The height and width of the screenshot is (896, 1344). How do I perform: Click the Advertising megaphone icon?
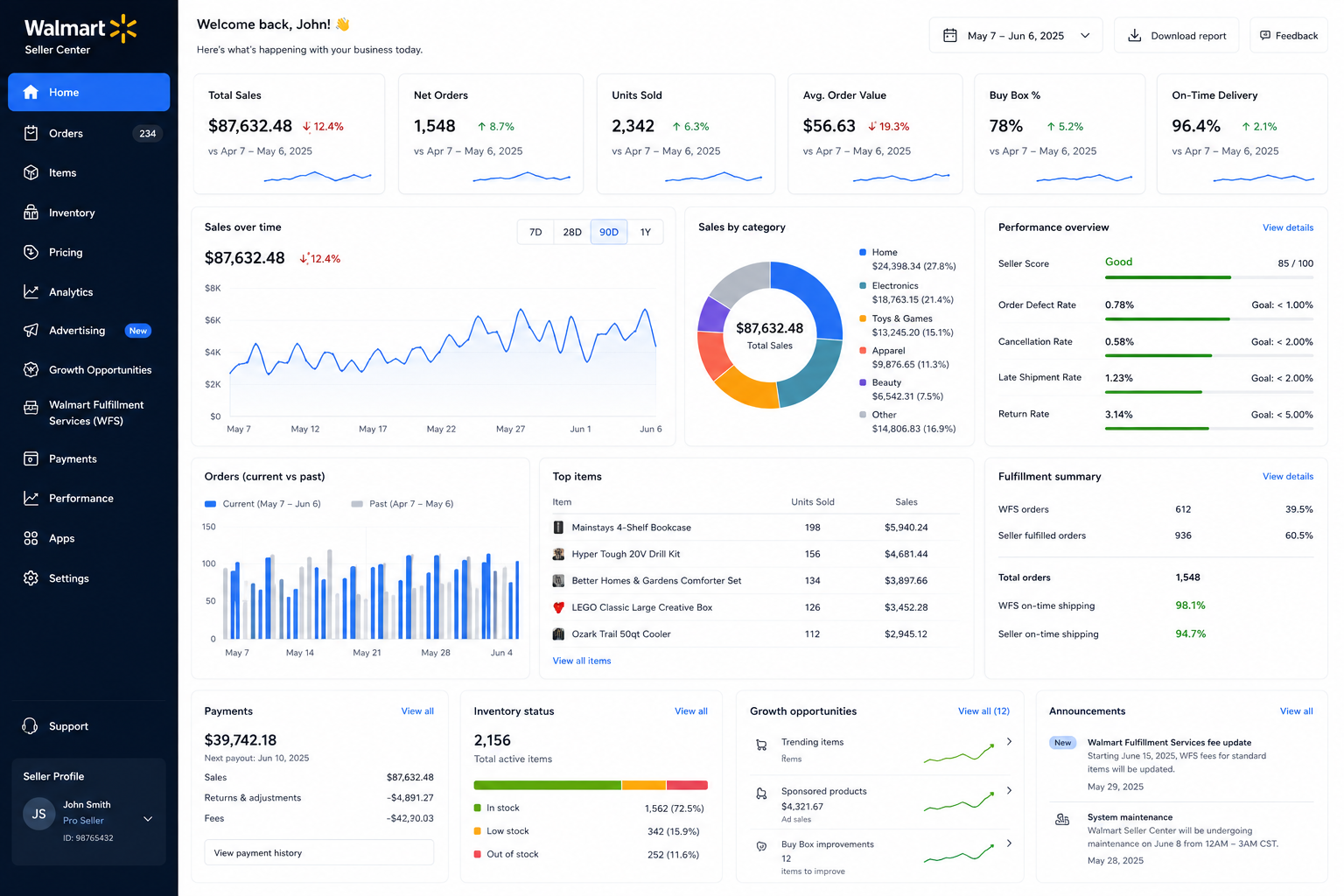(31, 330)
